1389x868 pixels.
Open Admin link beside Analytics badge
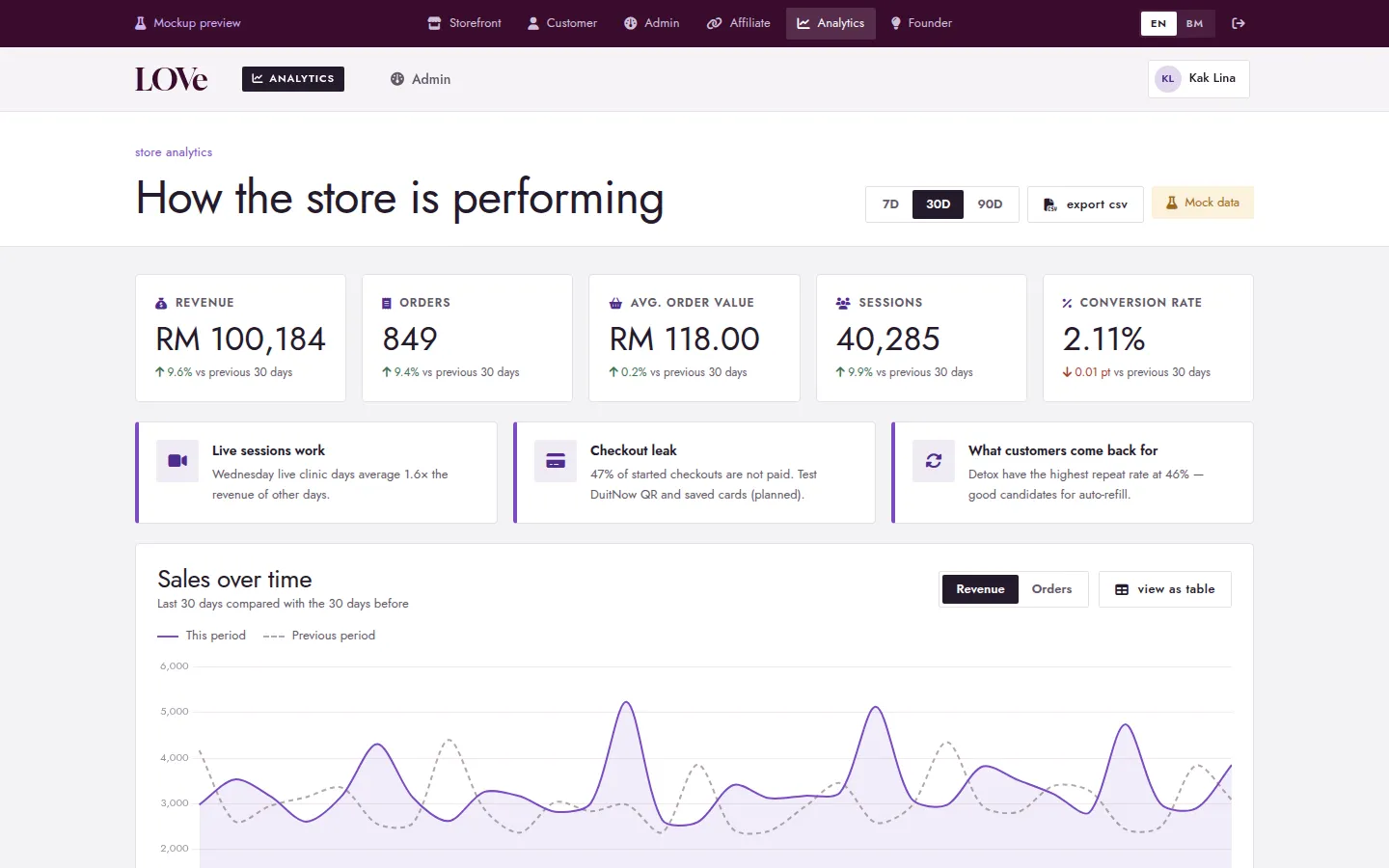point(421,79)
